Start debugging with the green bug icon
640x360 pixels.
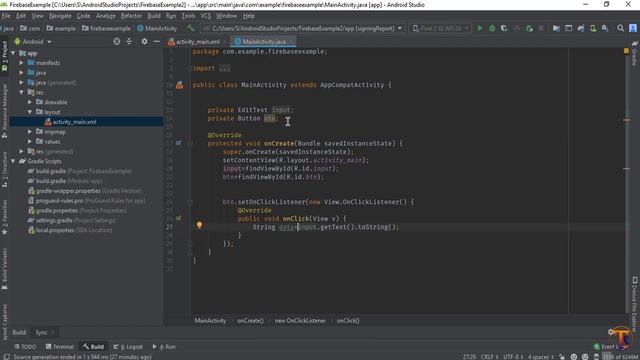492,28
